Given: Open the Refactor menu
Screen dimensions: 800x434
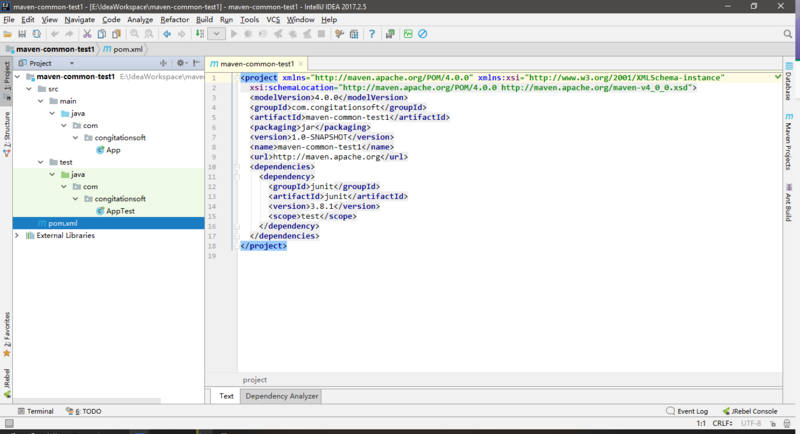Looking at the screenshot, I should (174, 19).
